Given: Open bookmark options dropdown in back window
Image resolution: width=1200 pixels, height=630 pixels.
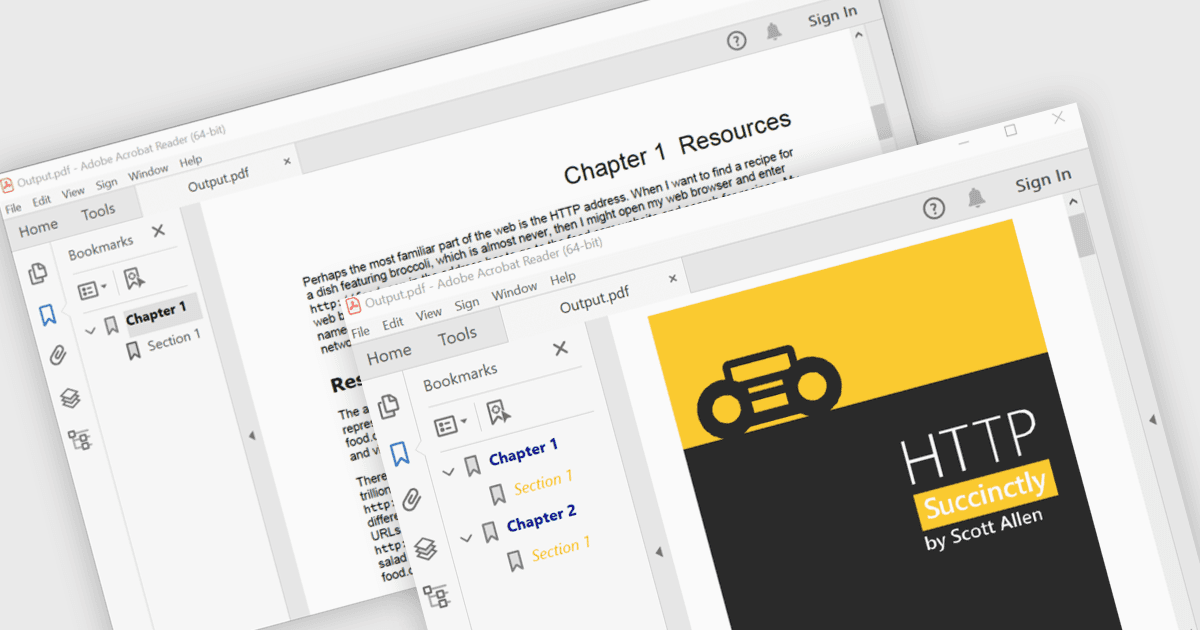Looking at the screenshot, I should [x=93, y=290].
